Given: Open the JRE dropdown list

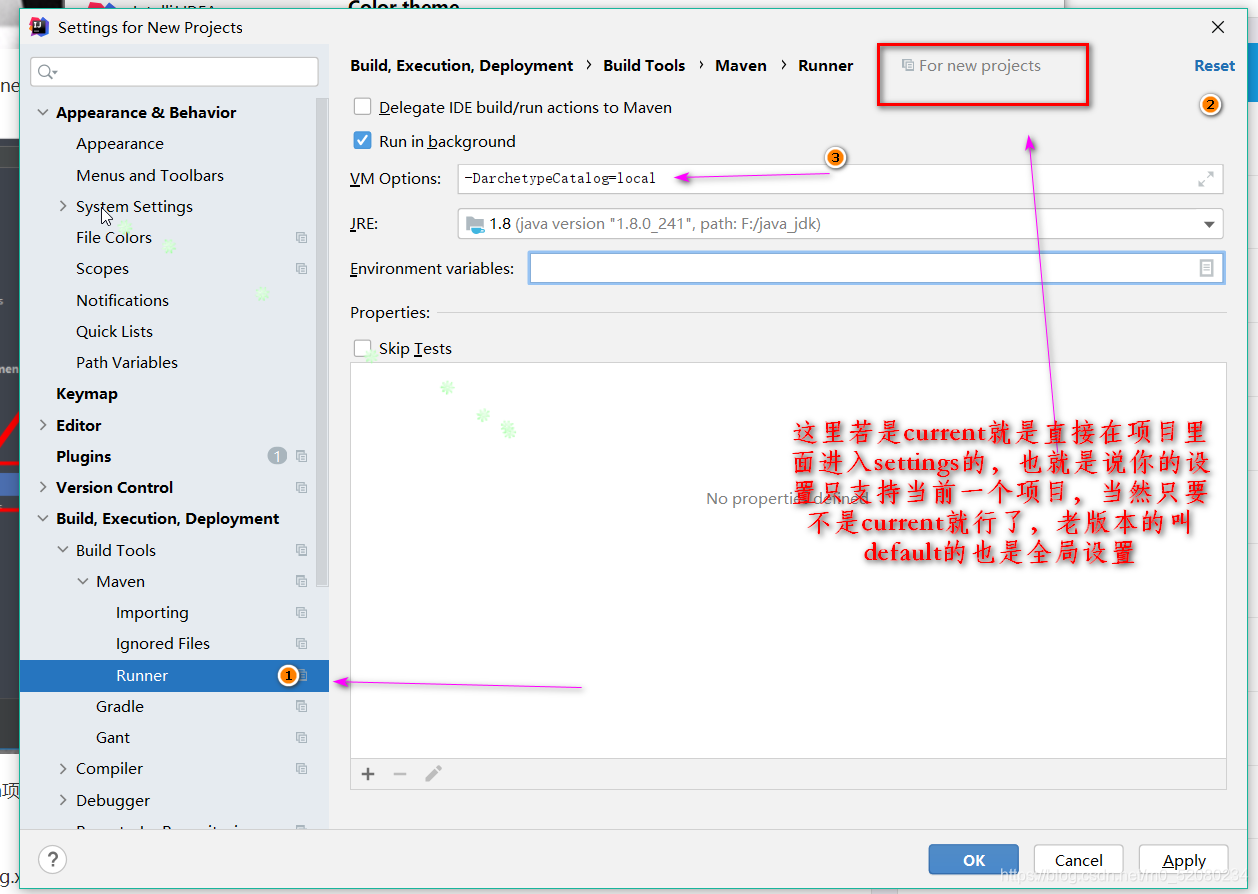Looking at the screenshot, I should pyautogui.click(x=1209, y=224).
